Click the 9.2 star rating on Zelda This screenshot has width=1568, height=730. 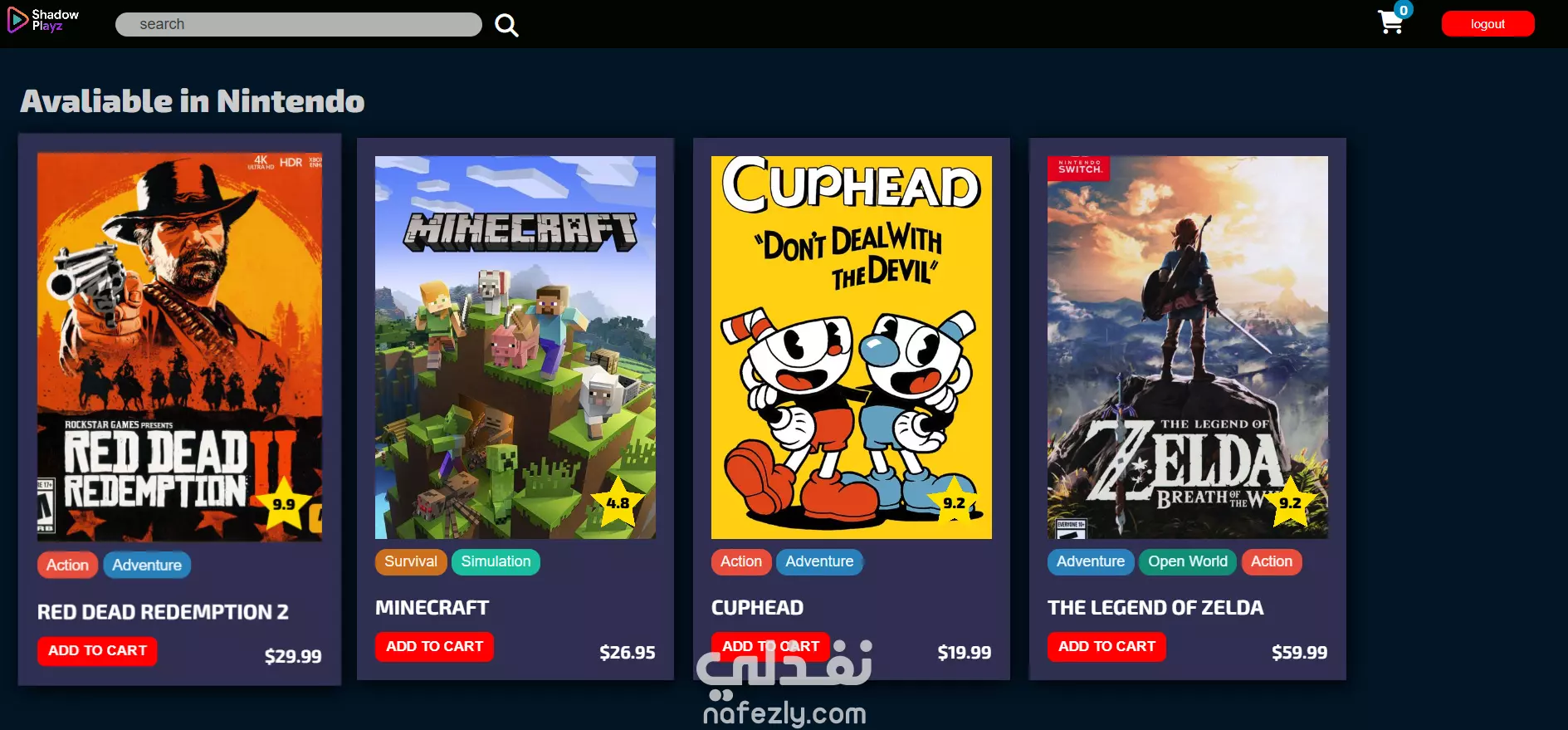tap(1290, 502)
